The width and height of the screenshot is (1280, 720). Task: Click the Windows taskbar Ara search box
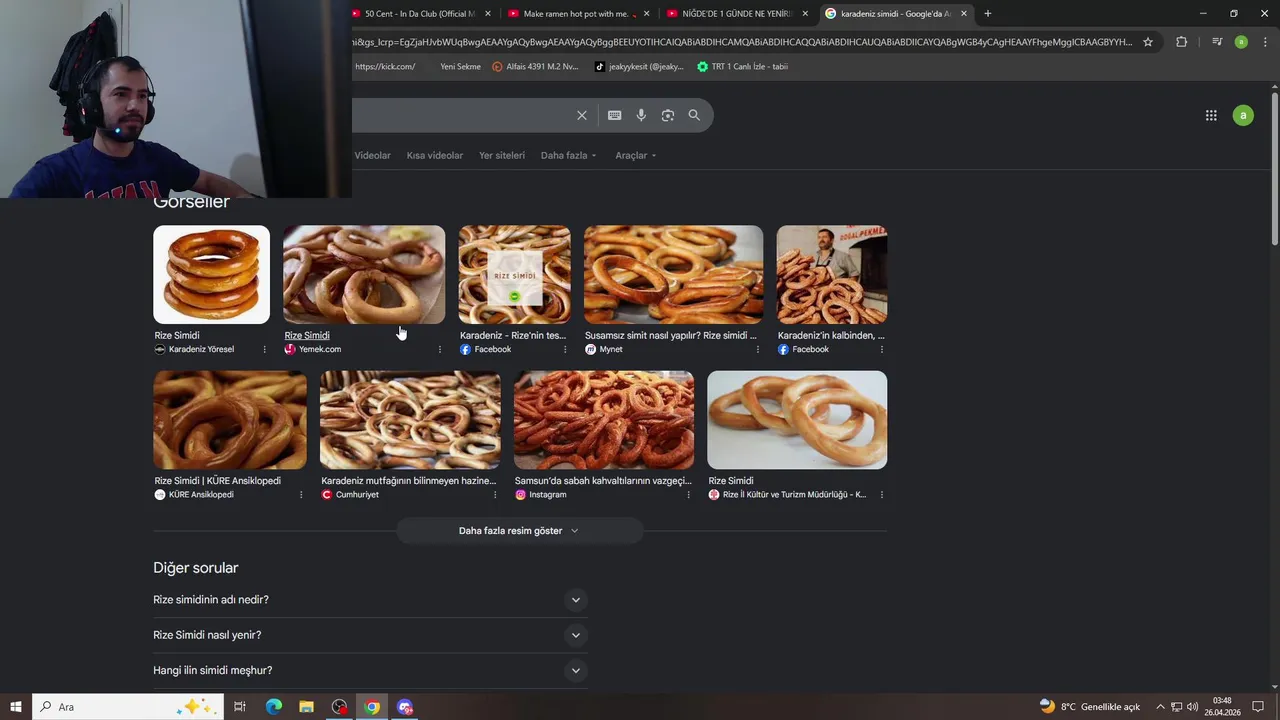tap(128, 706)
